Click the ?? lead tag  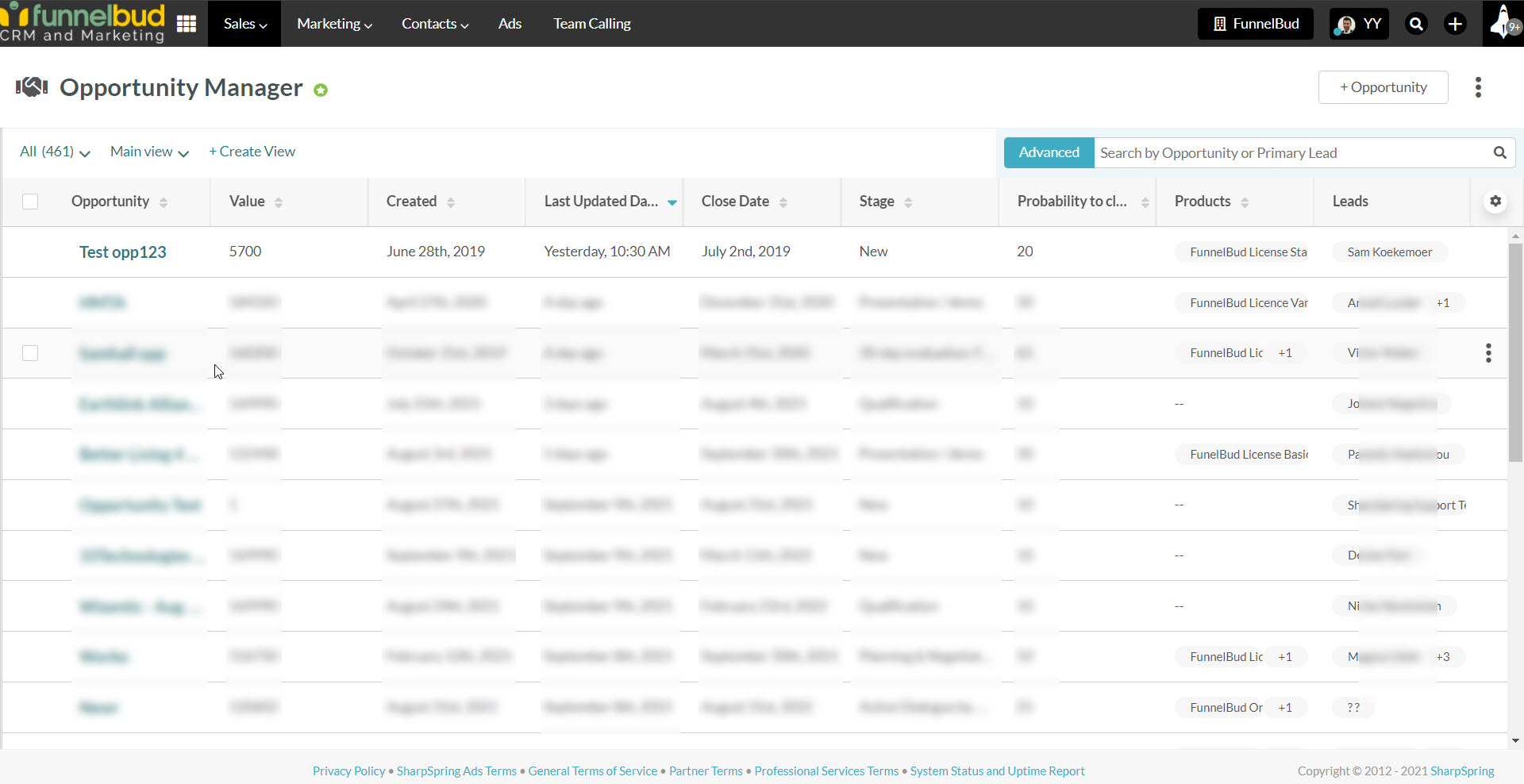1354,708
